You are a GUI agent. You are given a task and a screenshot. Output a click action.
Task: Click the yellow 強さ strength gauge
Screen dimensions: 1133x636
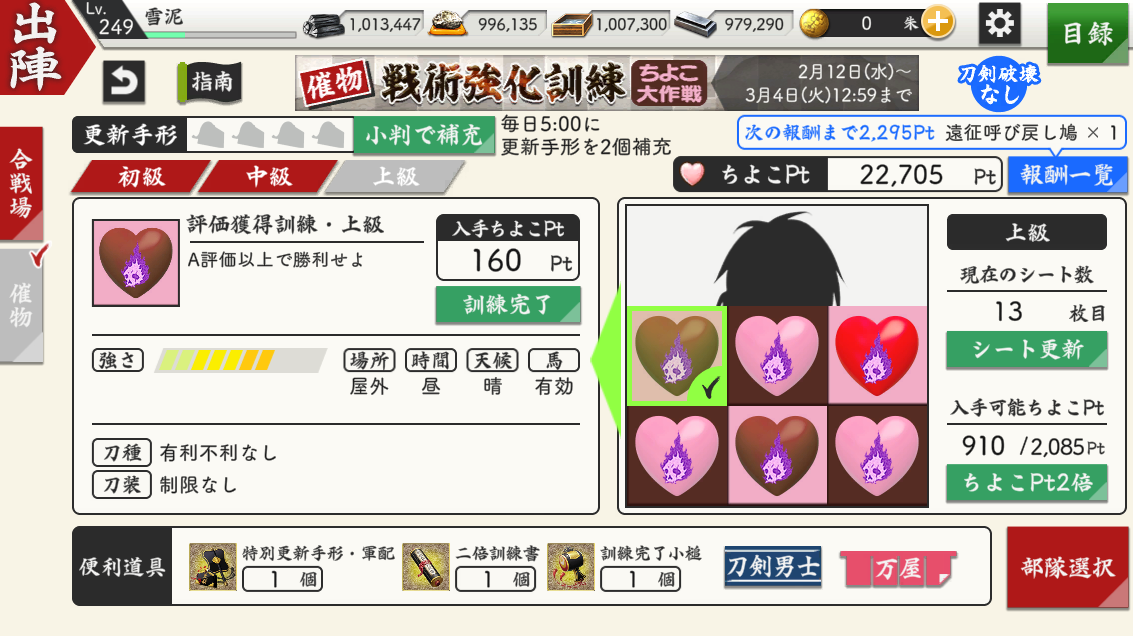(241, 360)
